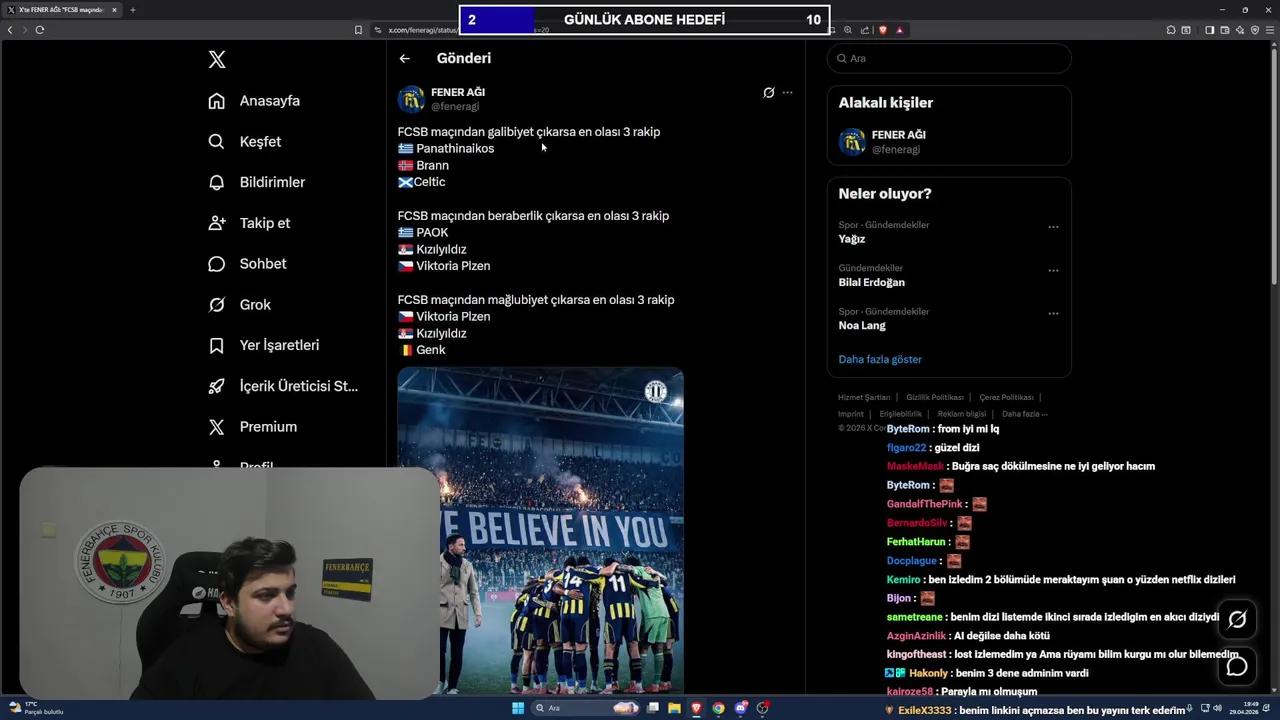Click the Takip et person-plus icon

[x=216, y=223]
